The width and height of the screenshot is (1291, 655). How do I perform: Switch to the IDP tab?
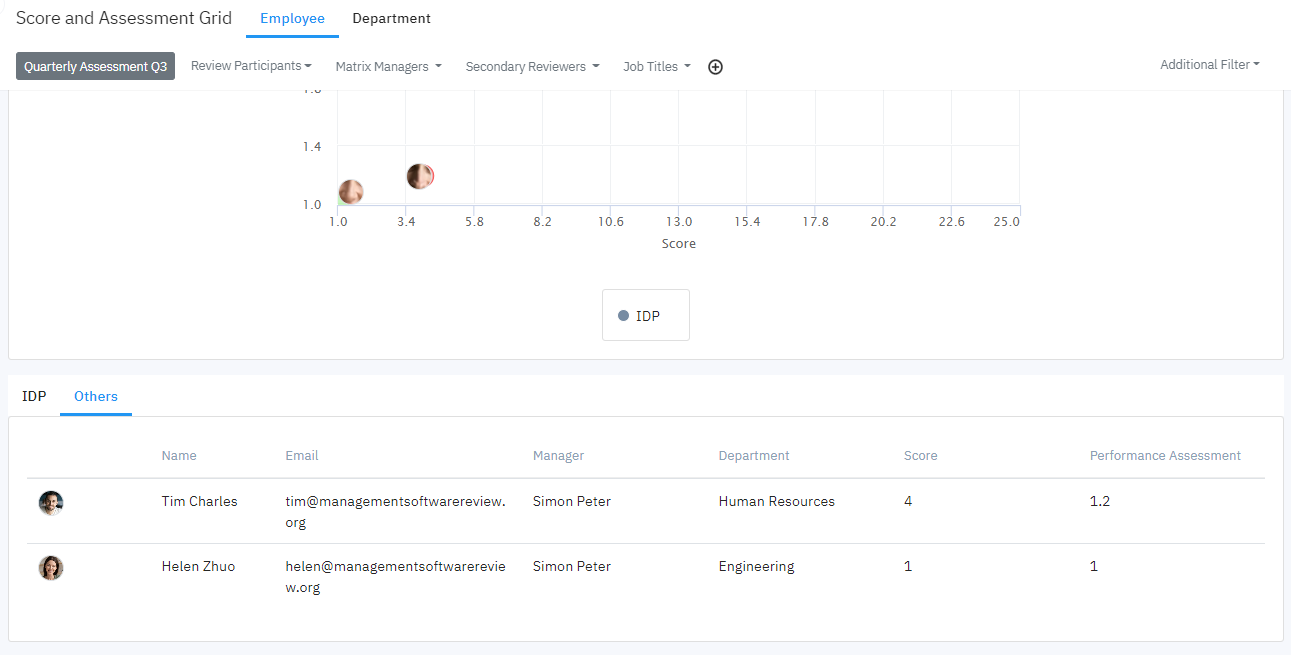click(x=35, y=397)
